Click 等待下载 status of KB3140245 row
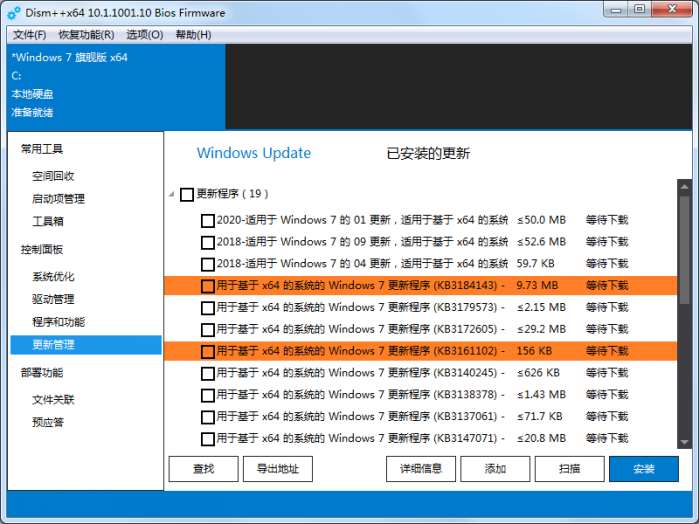Screen dimensions: 699x524 607,373
